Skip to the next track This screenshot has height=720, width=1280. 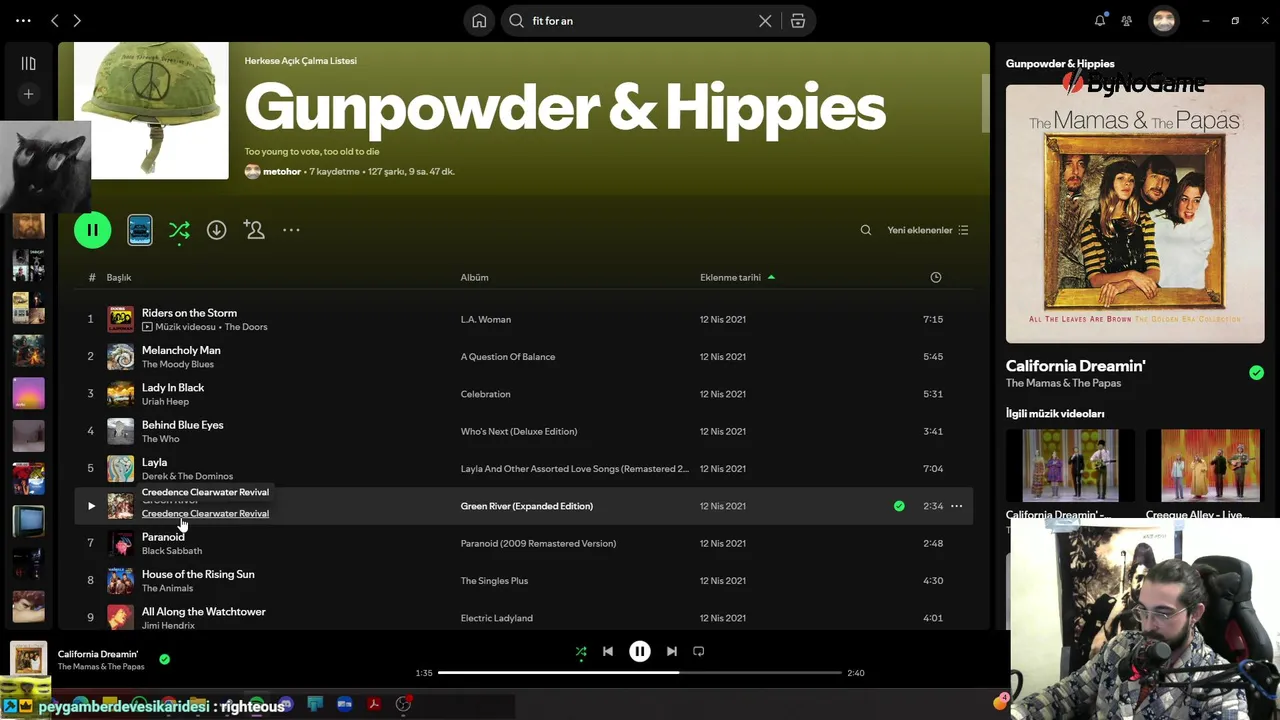672,651
